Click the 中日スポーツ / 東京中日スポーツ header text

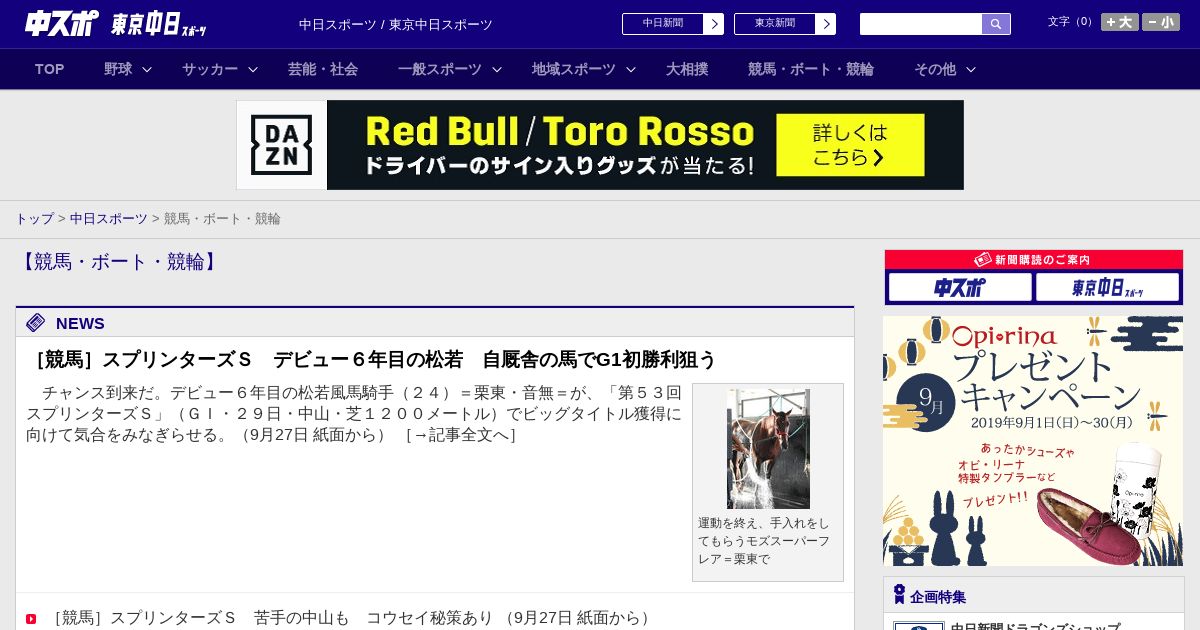[x=396, y=24]
